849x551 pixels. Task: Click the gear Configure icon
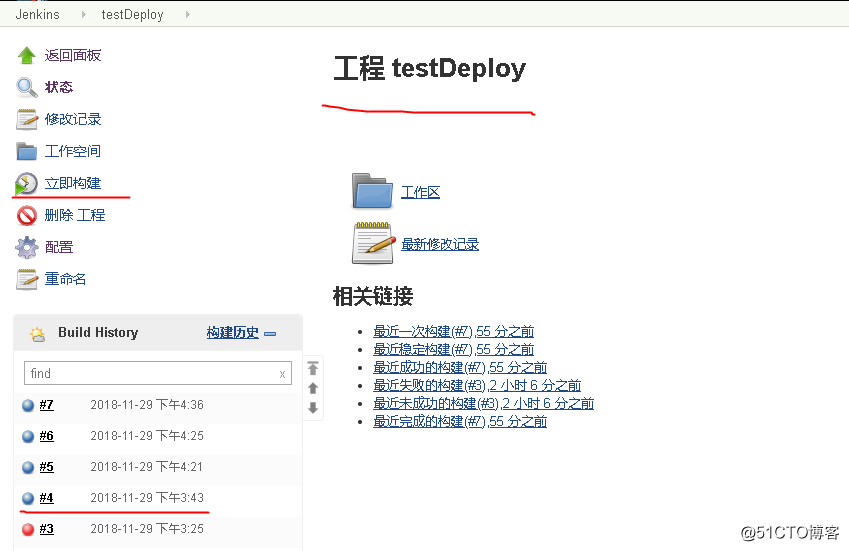pos(27,247)
